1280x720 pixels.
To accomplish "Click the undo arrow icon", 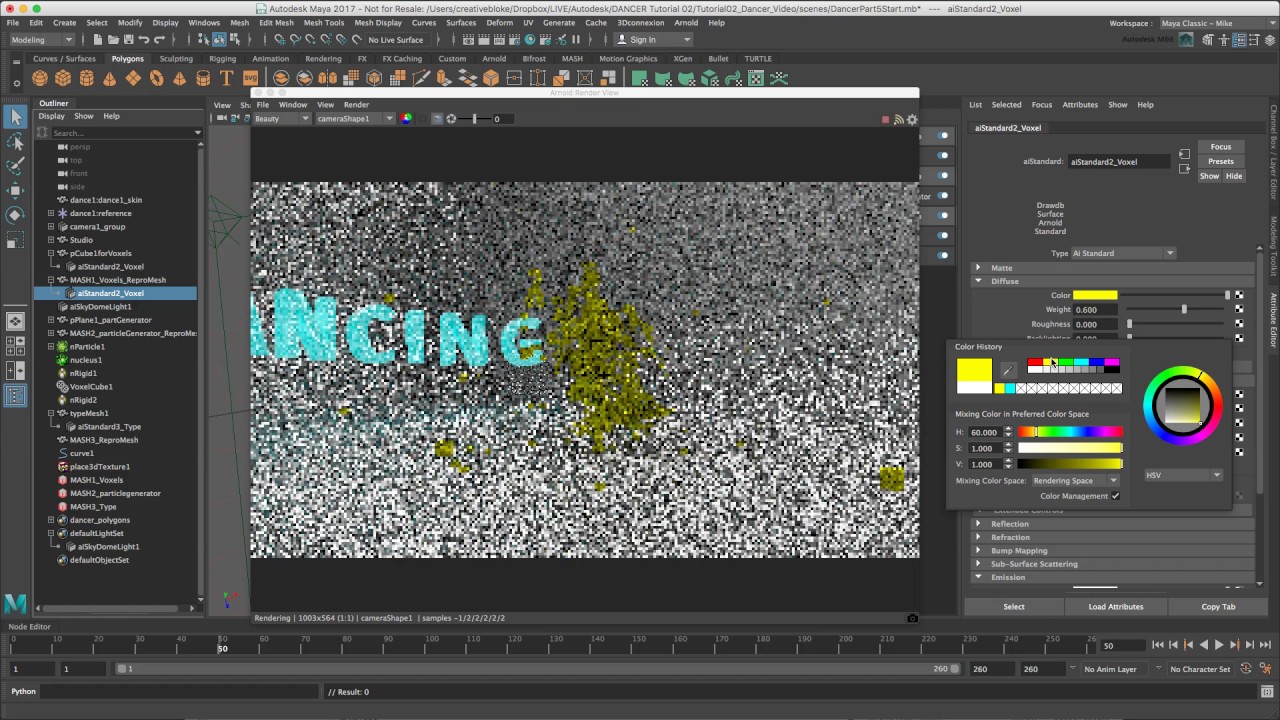I will 143,39.
